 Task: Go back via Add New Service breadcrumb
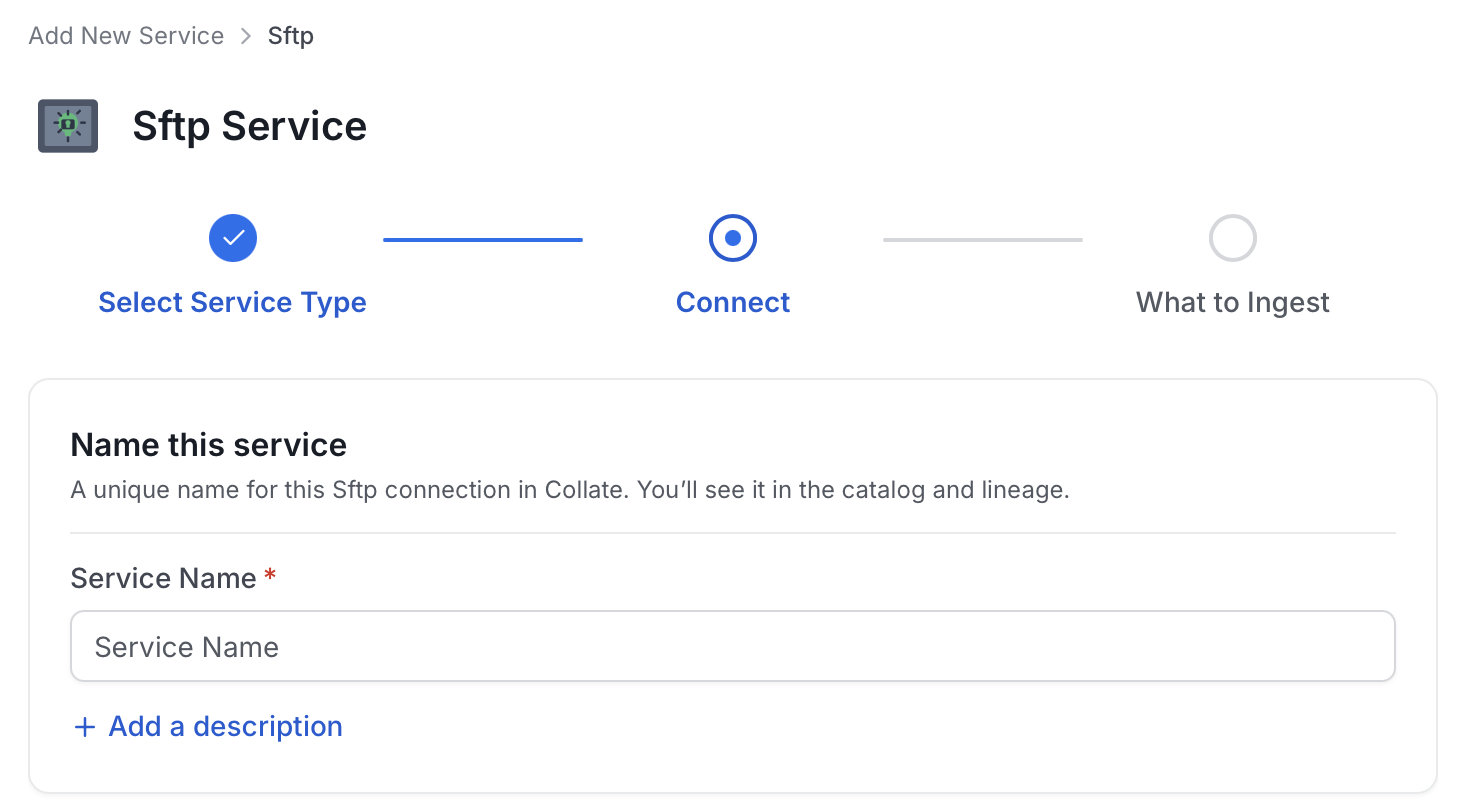126,36
